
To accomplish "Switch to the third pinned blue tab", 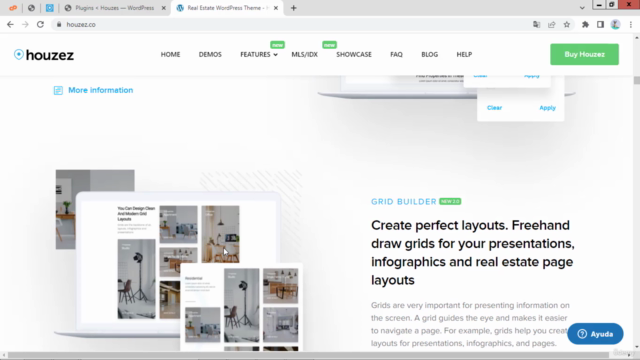I will pos(49,8).
